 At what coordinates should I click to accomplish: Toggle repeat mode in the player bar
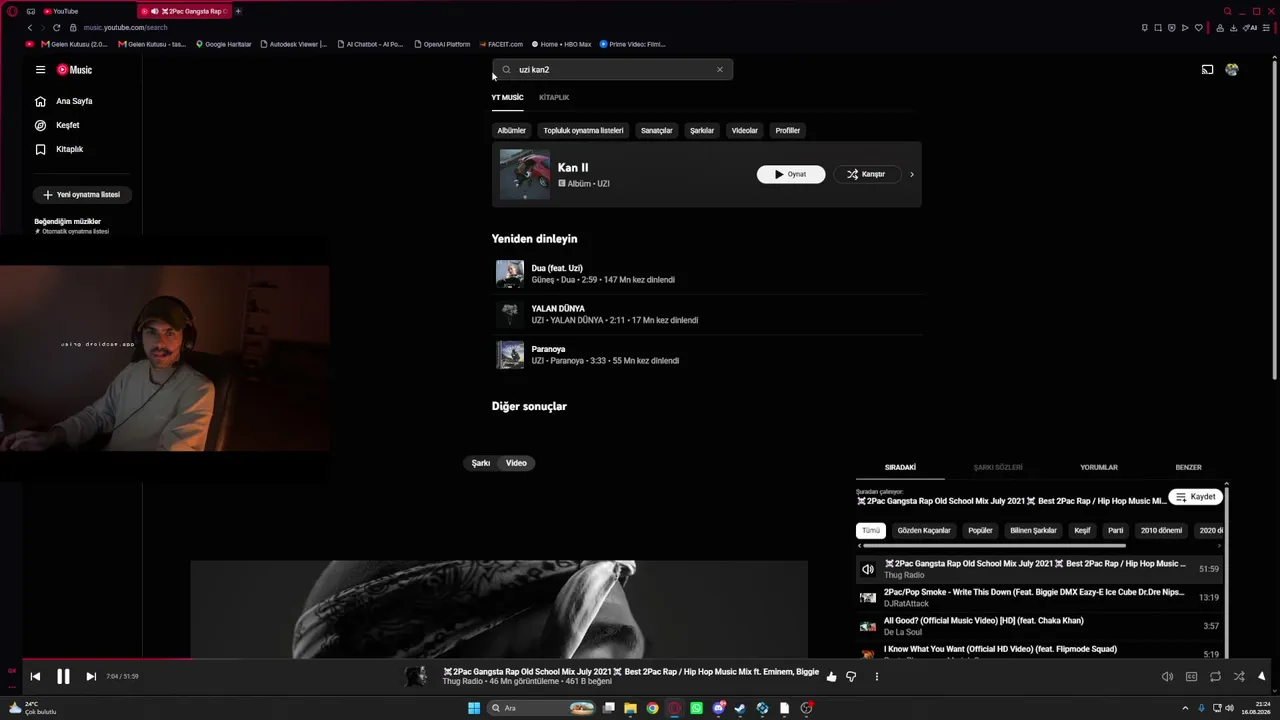pos(1215,677)
